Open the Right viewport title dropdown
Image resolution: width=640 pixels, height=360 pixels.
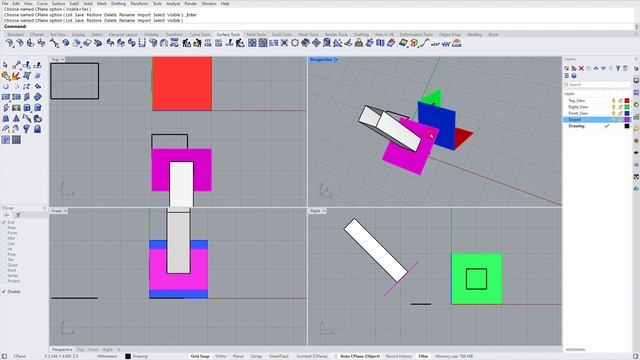[324, 211]
